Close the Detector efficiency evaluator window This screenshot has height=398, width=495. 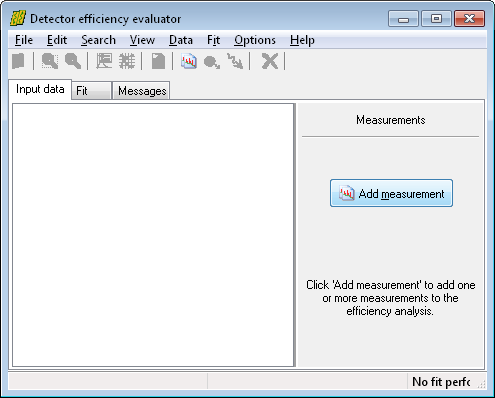pyautogui.click(x=469, y=19)
